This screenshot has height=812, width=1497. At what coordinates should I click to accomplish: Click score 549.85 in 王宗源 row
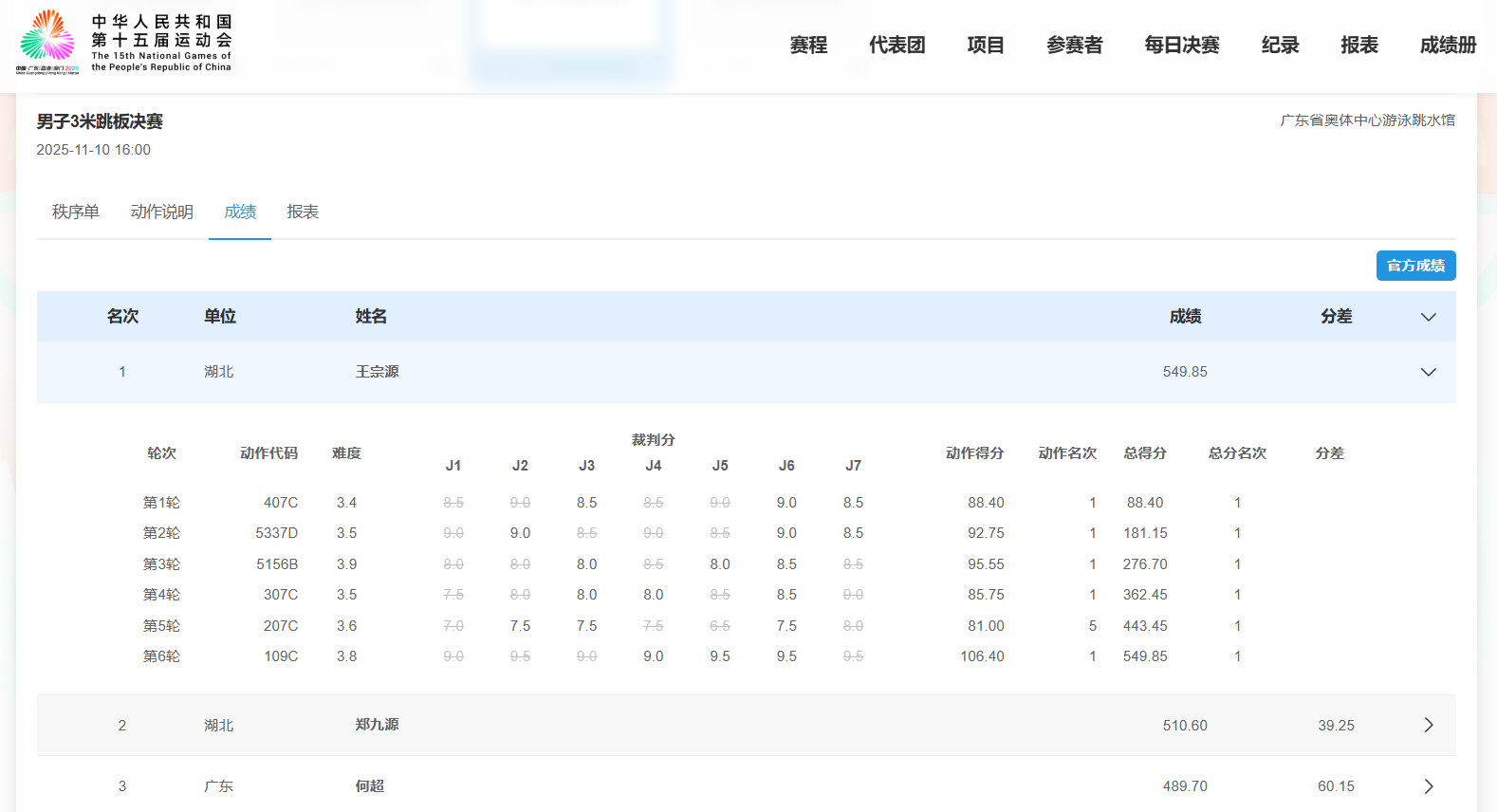click(x=1185, y=372)
